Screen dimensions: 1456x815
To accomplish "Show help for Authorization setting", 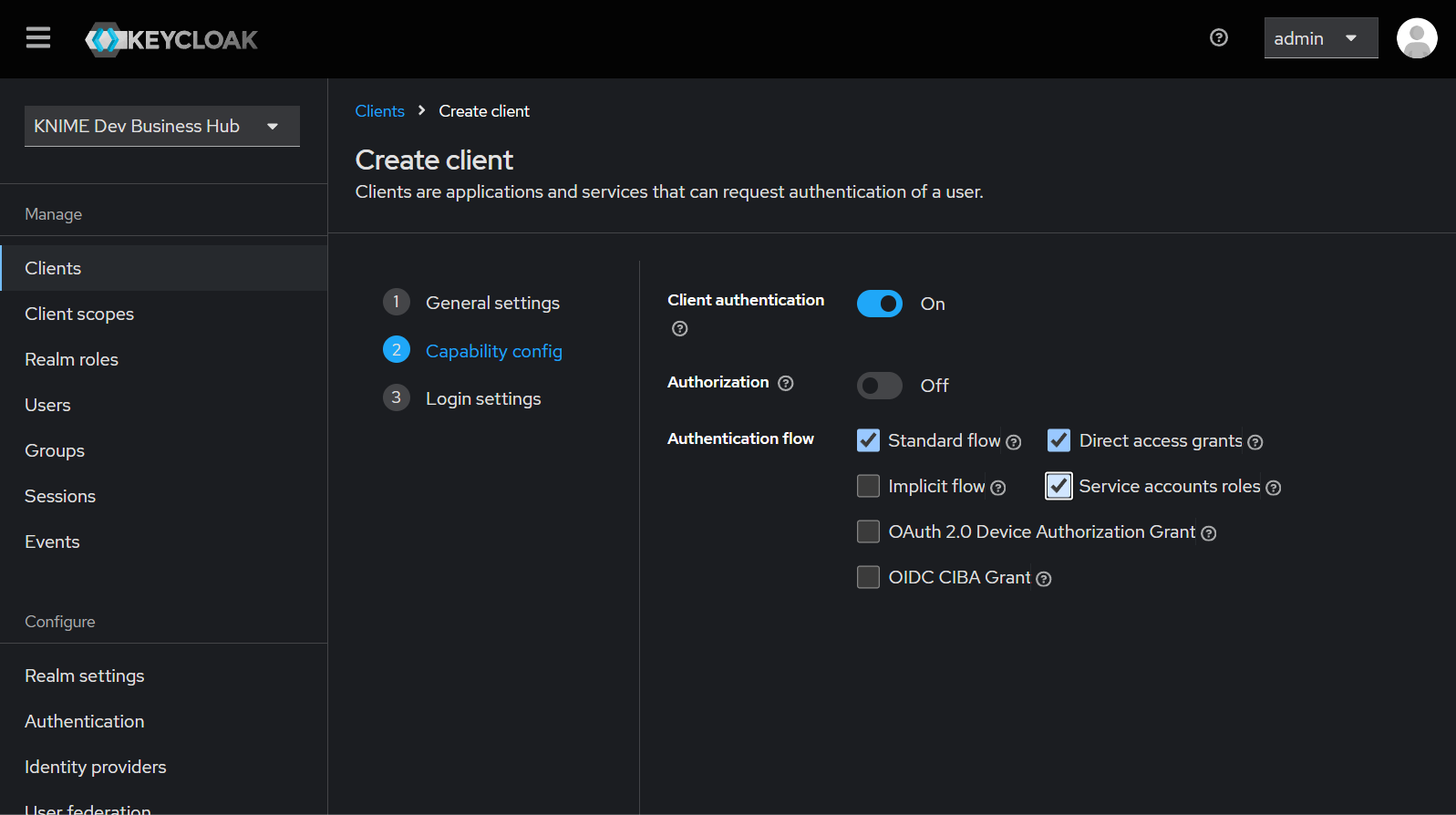I will pyautogui.click(x=786, y=383).
